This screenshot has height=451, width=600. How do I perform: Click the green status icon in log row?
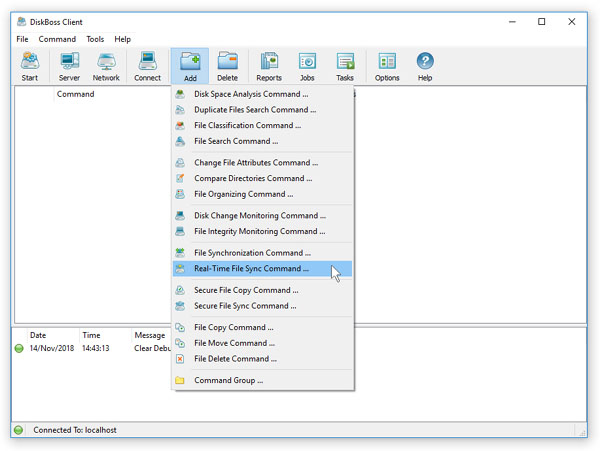(19, 348)
